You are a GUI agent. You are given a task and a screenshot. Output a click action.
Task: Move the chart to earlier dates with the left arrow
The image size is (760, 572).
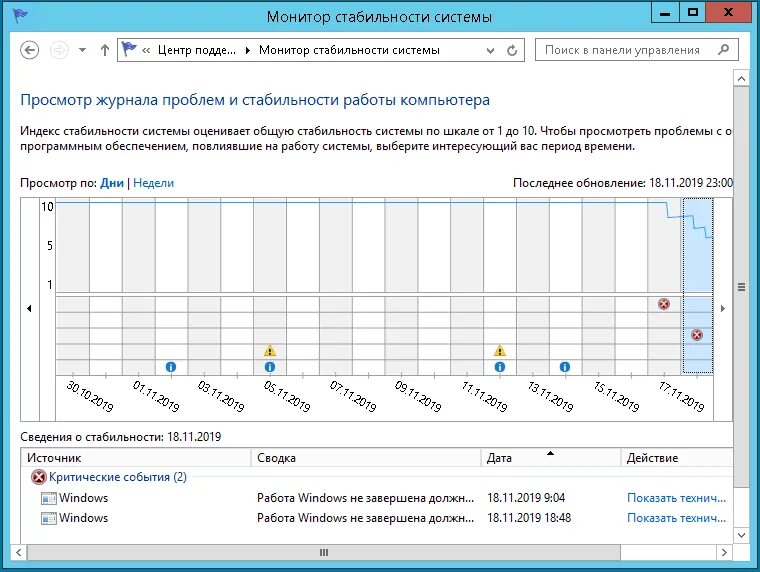[30, 308]
